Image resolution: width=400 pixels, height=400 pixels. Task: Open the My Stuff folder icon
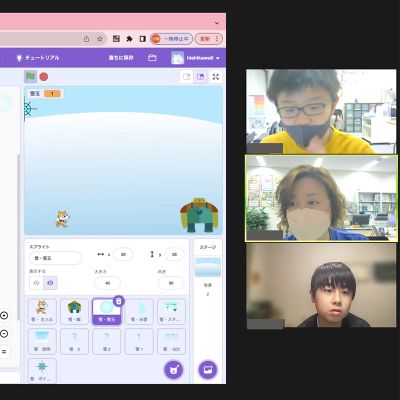click(x=152, y=58)
